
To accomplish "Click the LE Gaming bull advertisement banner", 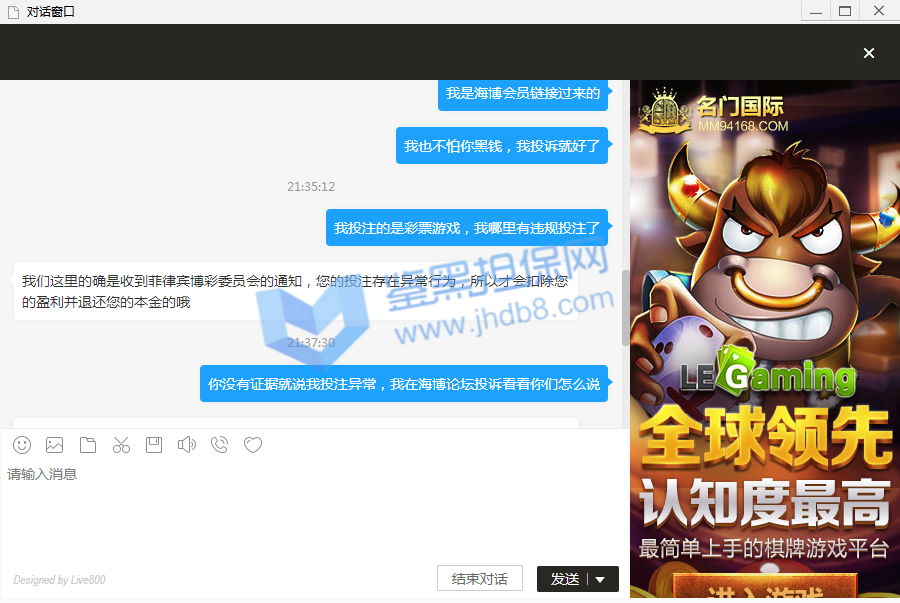I will tap(765, 300).
